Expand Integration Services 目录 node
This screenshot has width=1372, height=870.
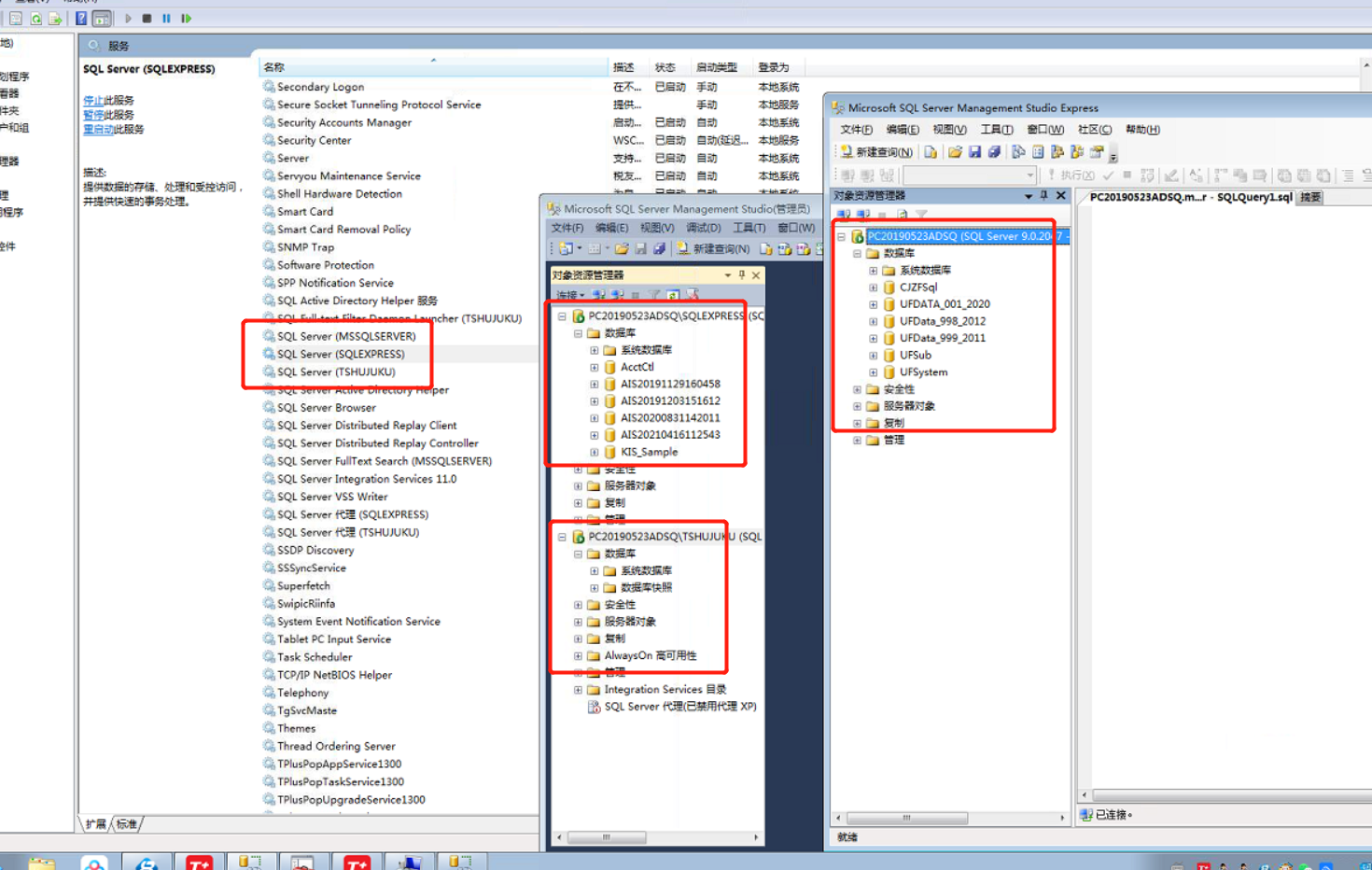(578, 690)
